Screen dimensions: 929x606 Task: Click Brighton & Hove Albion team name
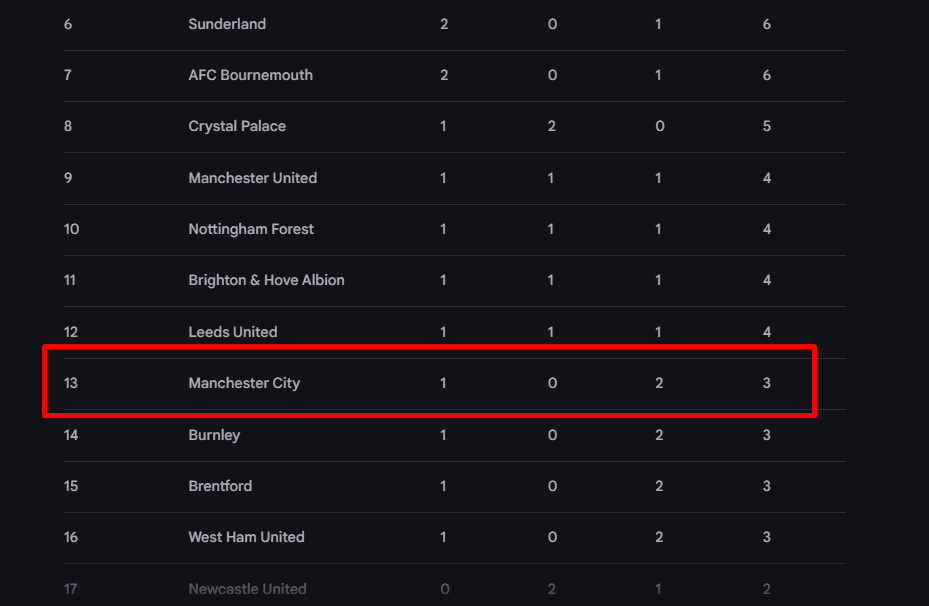[x=266, y=280]
